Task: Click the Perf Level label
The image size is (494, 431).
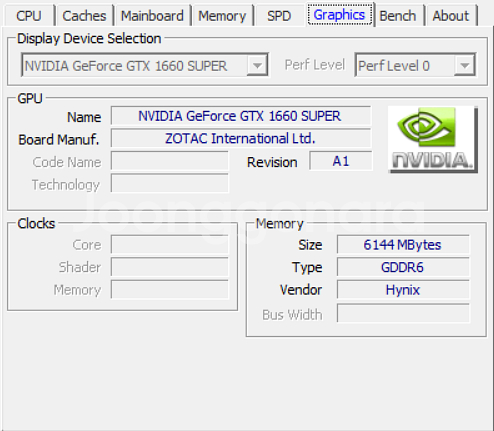Action: tap(314, 65)
